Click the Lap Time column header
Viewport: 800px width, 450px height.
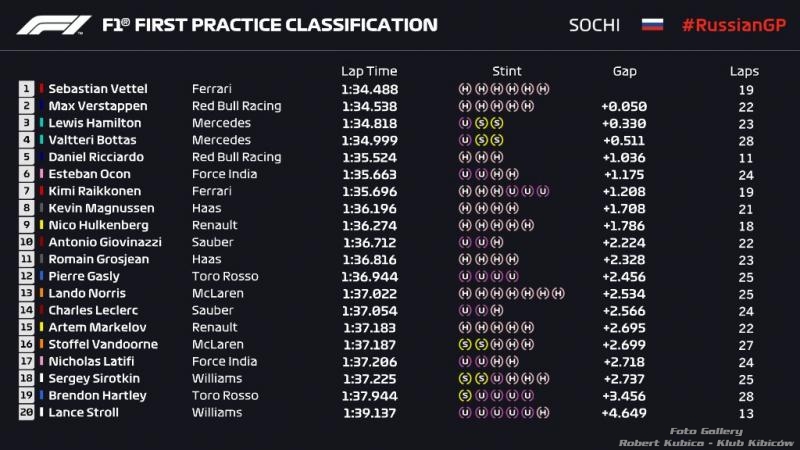tap(369, 71)
